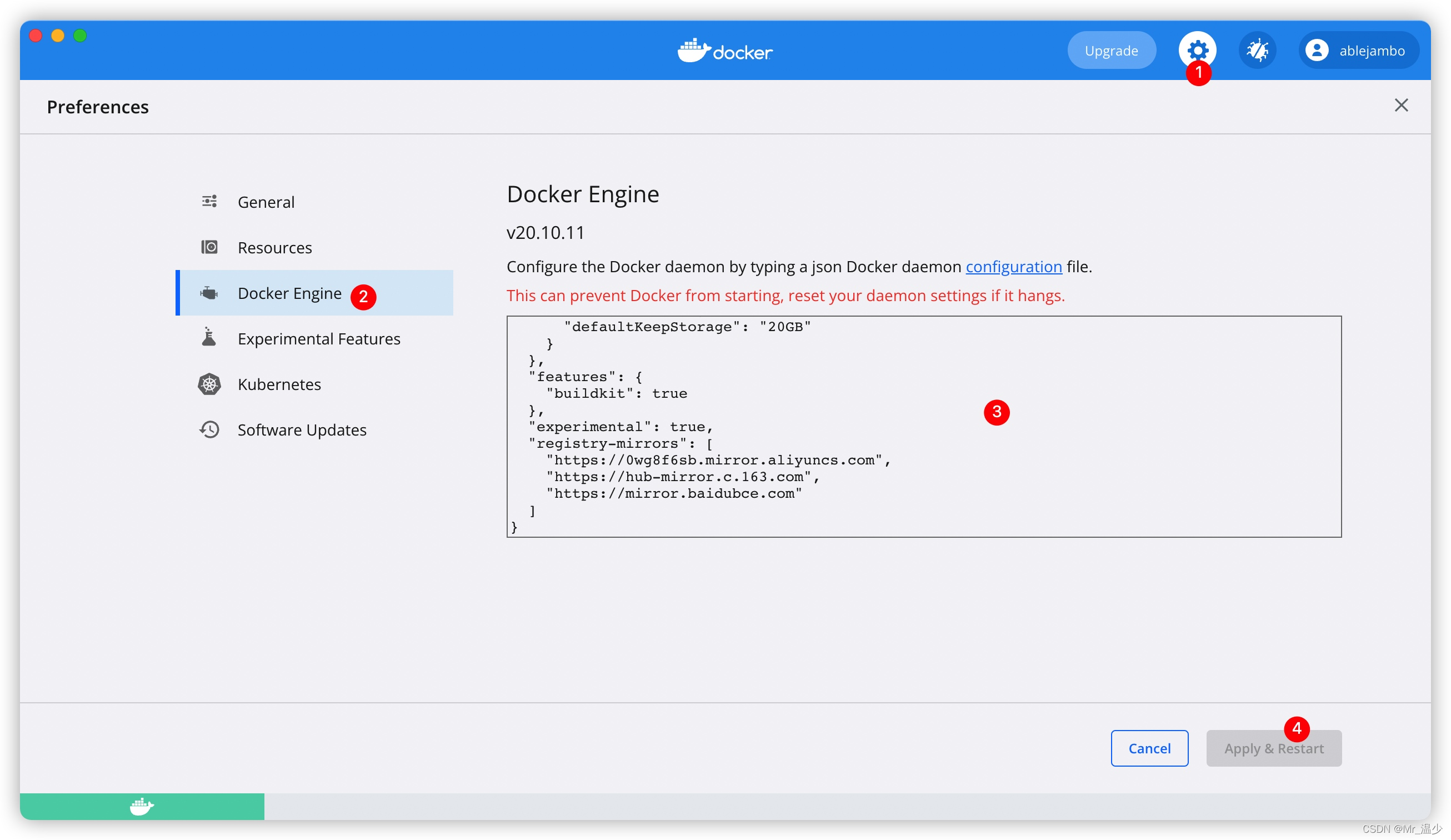This screenshot has height=840, width=1451.
Task: Close the Preferences panel with X
Action: (x=1401, y=105)
